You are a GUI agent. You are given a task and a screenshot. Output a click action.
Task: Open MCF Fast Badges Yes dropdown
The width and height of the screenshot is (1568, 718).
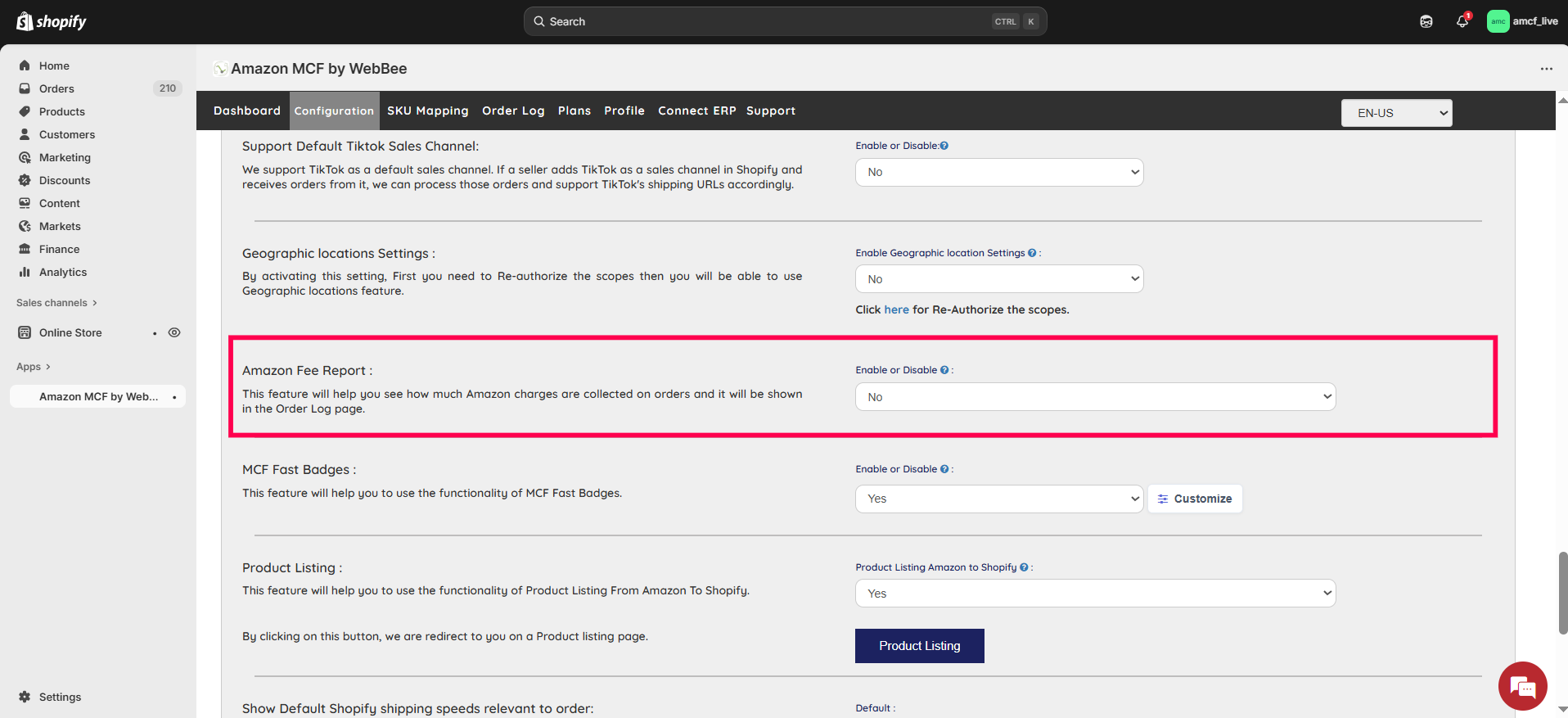tap(998, 499)
